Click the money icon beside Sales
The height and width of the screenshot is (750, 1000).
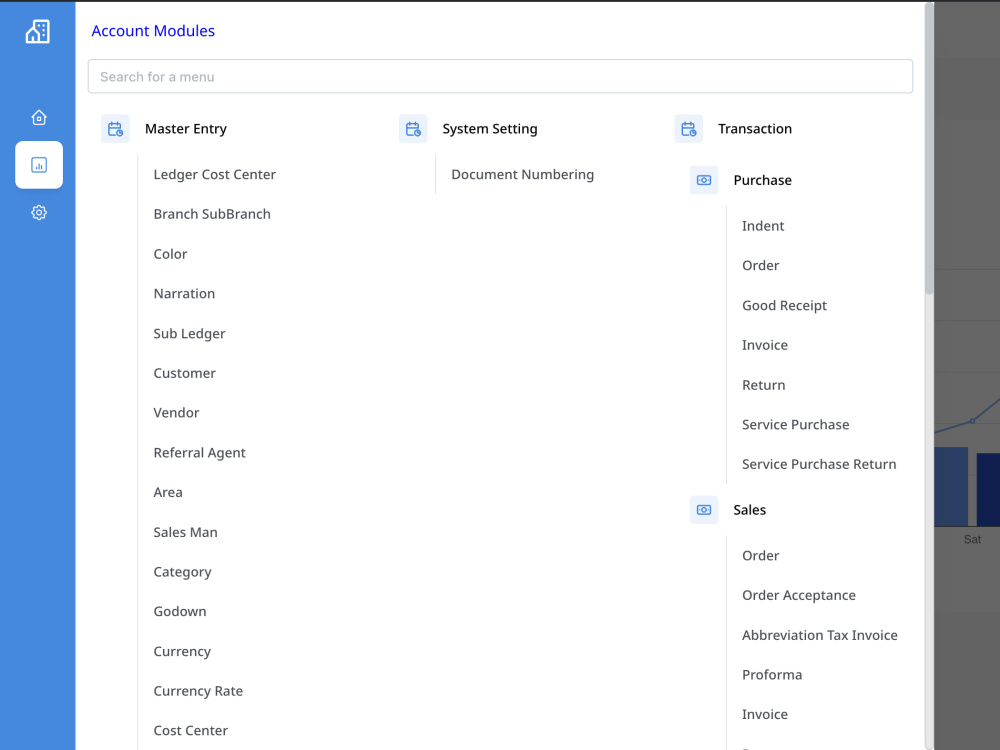coord(704,510)
